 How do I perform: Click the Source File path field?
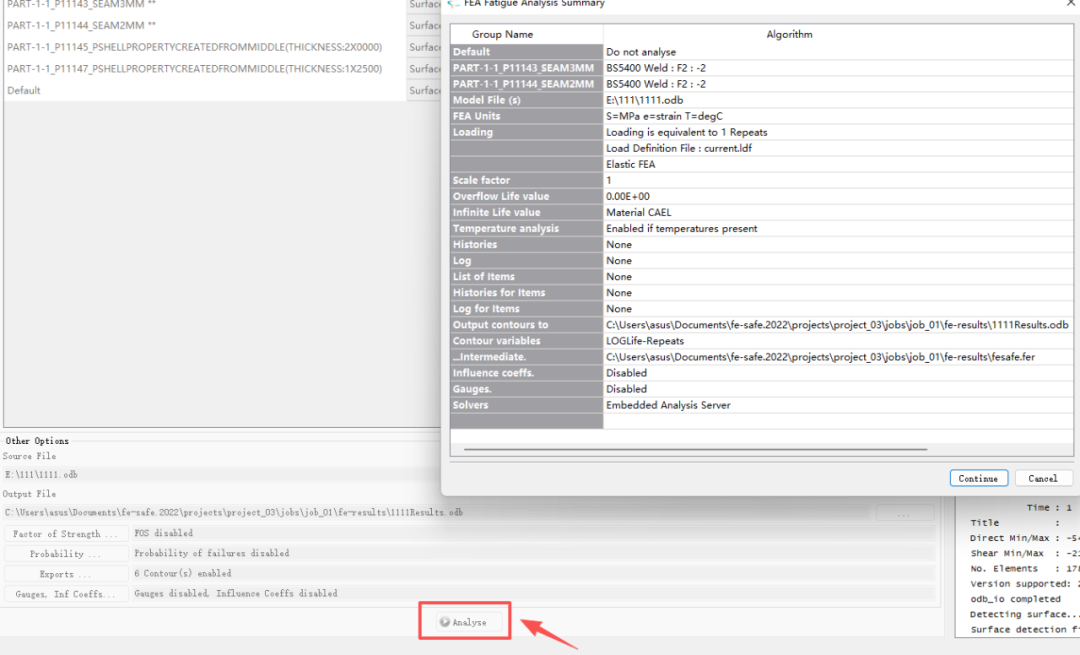[x=220, y=475]
